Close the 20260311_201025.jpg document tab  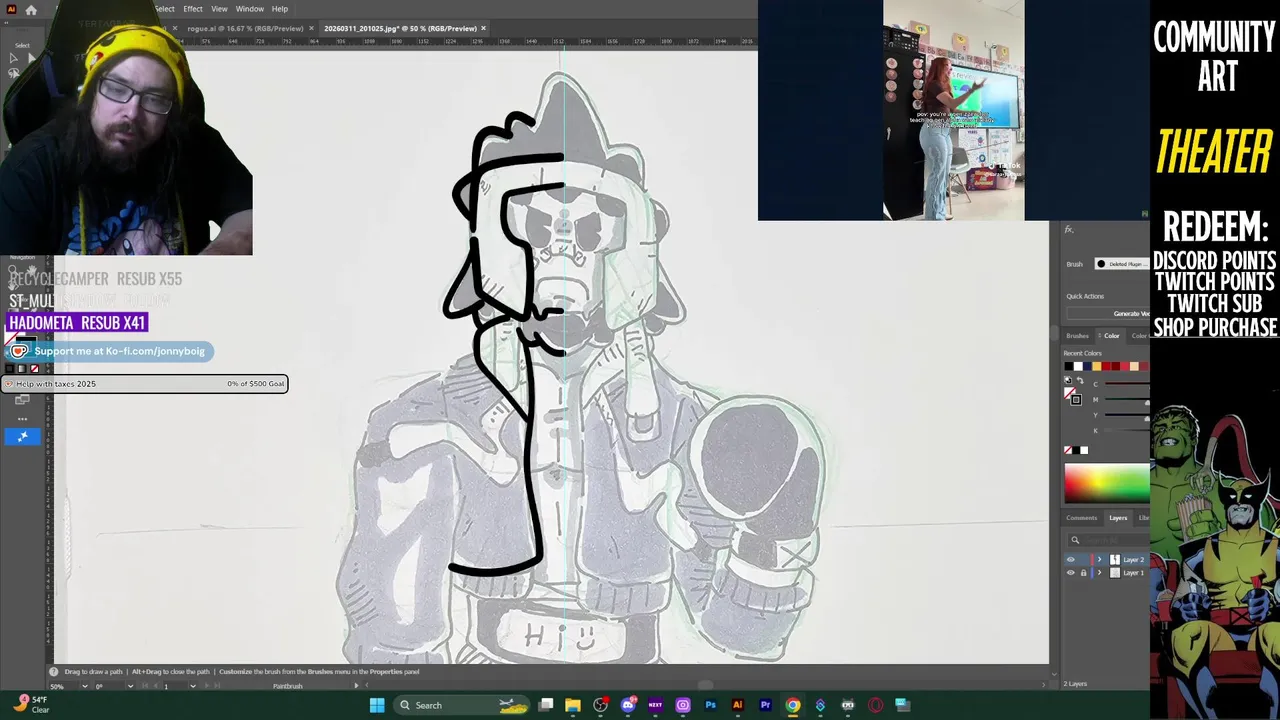pos(484,28)
